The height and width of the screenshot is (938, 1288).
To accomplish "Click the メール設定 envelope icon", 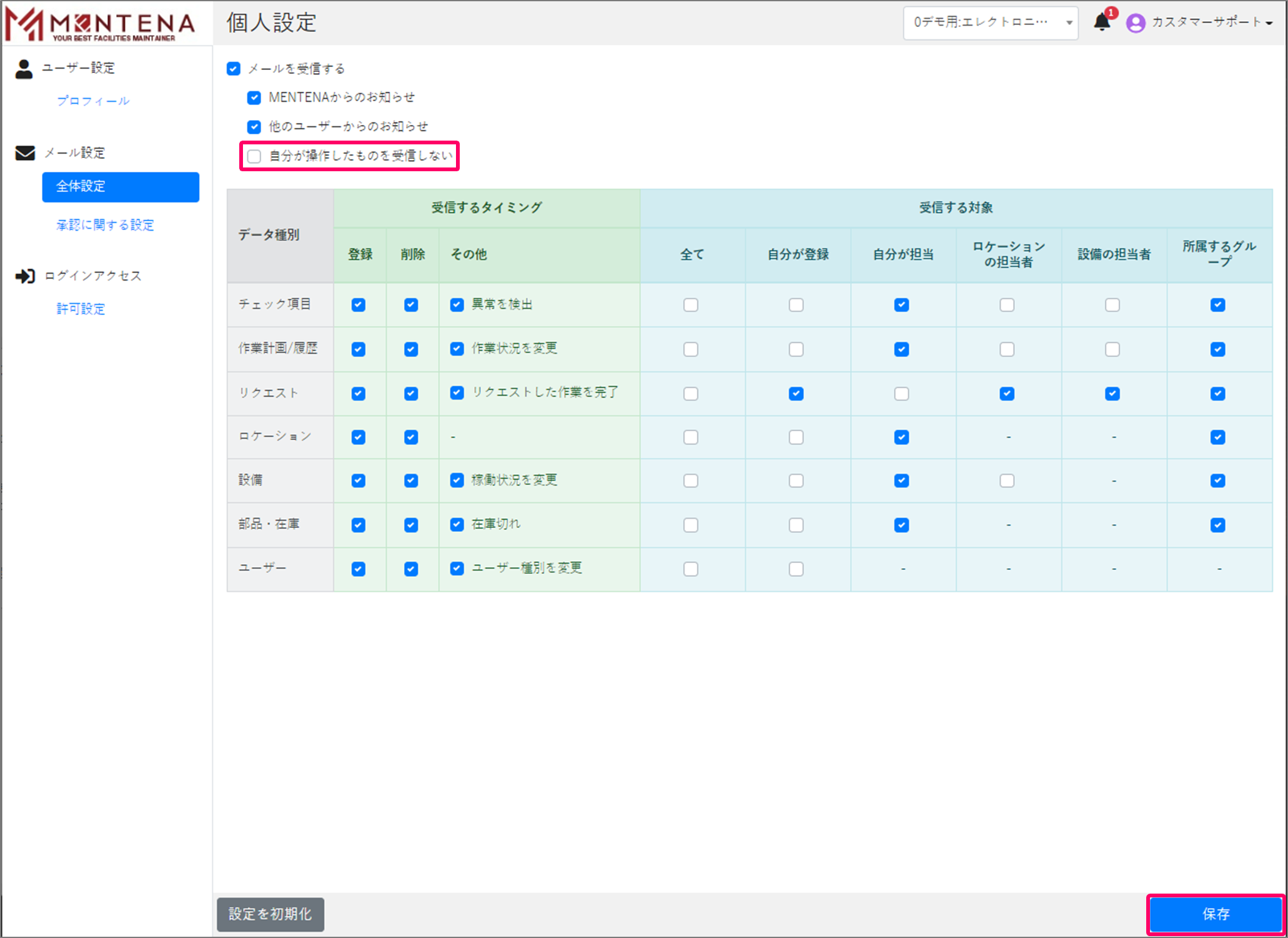I will coord(25,153).
